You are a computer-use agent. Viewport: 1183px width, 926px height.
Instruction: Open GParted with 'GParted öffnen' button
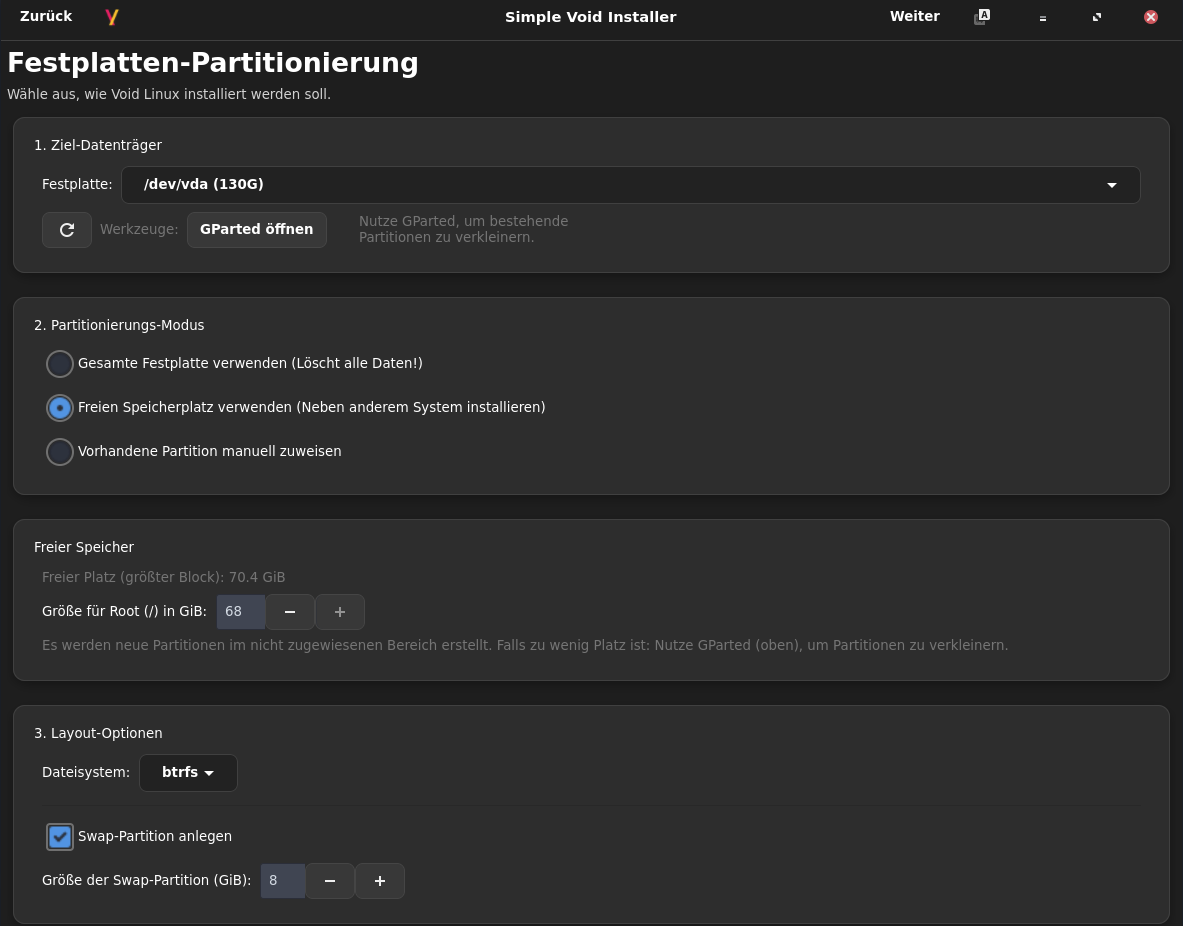256,230
